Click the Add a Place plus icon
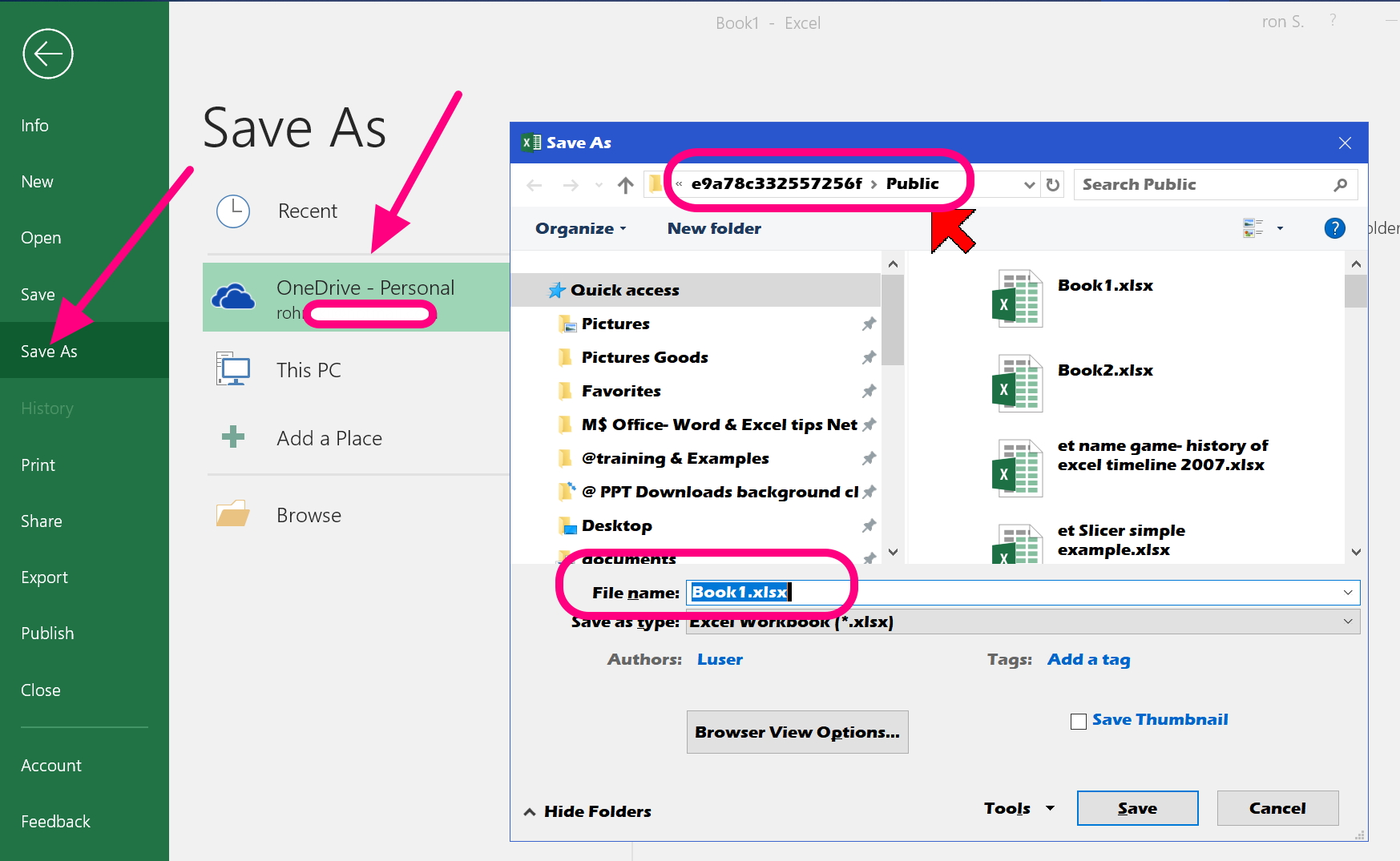Image resolution: width=1400 pixels, height=861 pixels. (233, 437)
